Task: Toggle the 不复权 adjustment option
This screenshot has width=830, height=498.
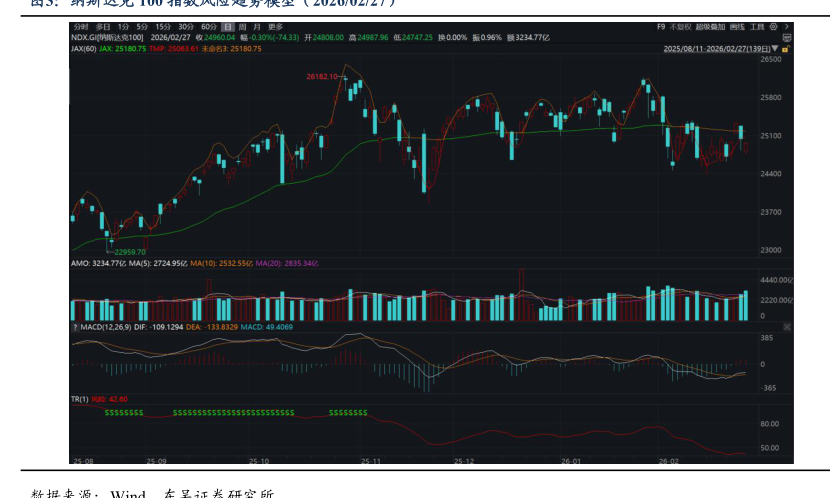Action: tap(680, 26)
